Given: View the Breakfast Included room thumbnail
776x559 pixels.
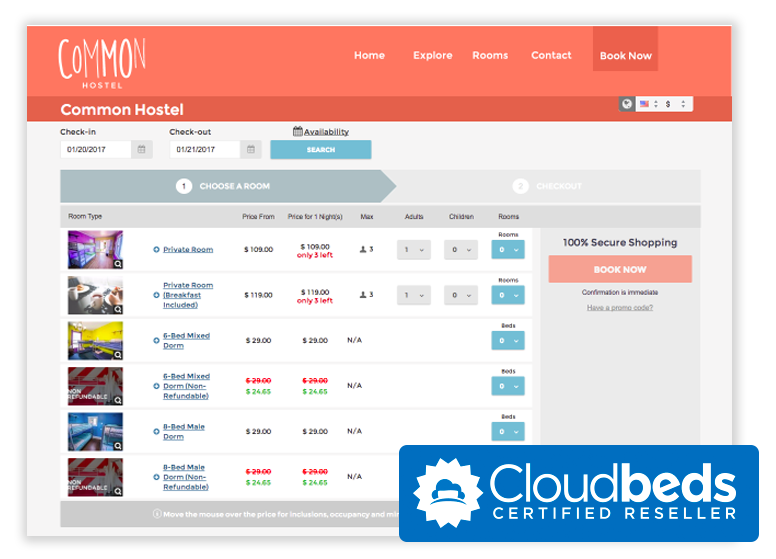Looking at the screenshot, I should 95,295.
